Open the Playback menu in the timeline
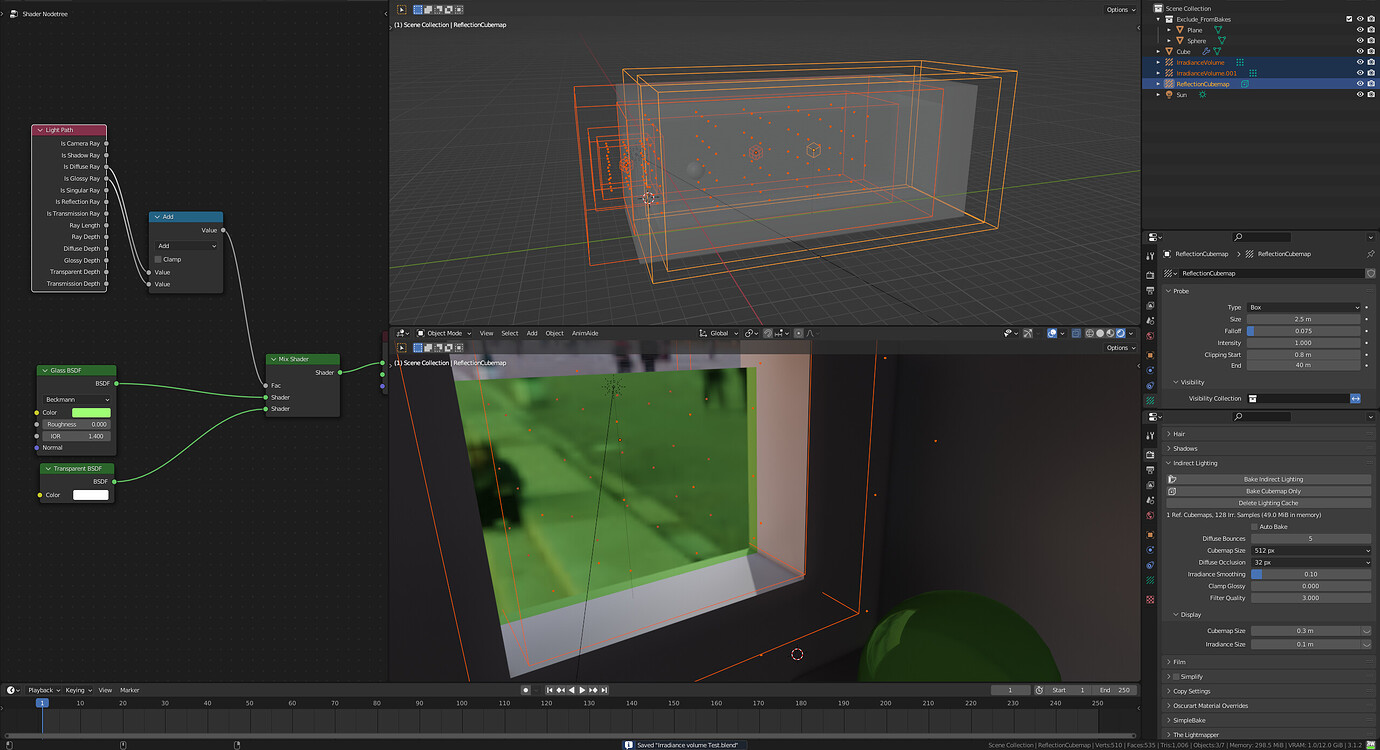Image resolution: width=1380 pixels, height=750 pixels. [43, 690]
